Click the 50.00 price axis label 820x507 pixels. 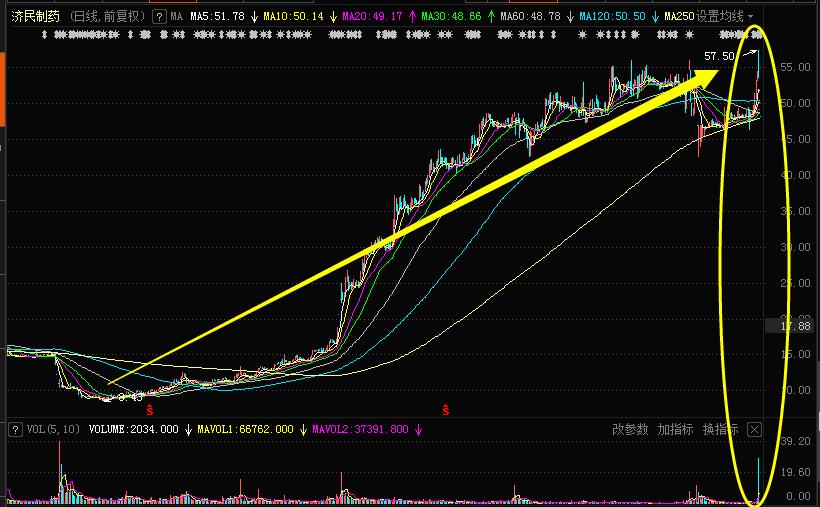(795, 103)
